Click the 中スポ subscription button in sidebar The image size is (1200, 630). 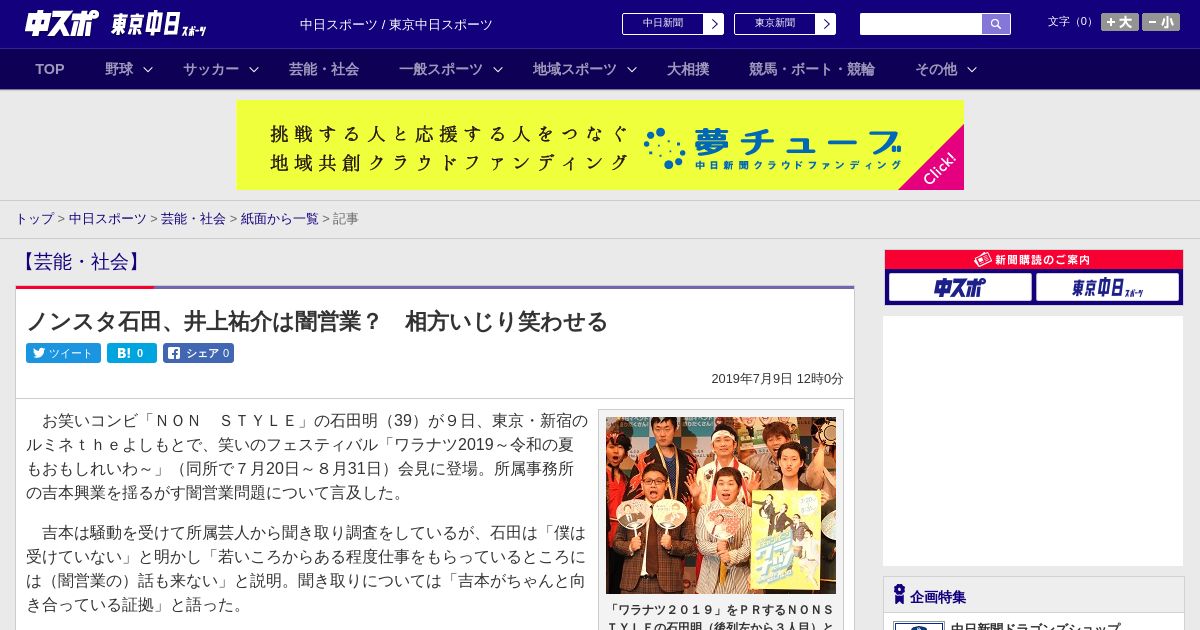click(x=960, y=287)
